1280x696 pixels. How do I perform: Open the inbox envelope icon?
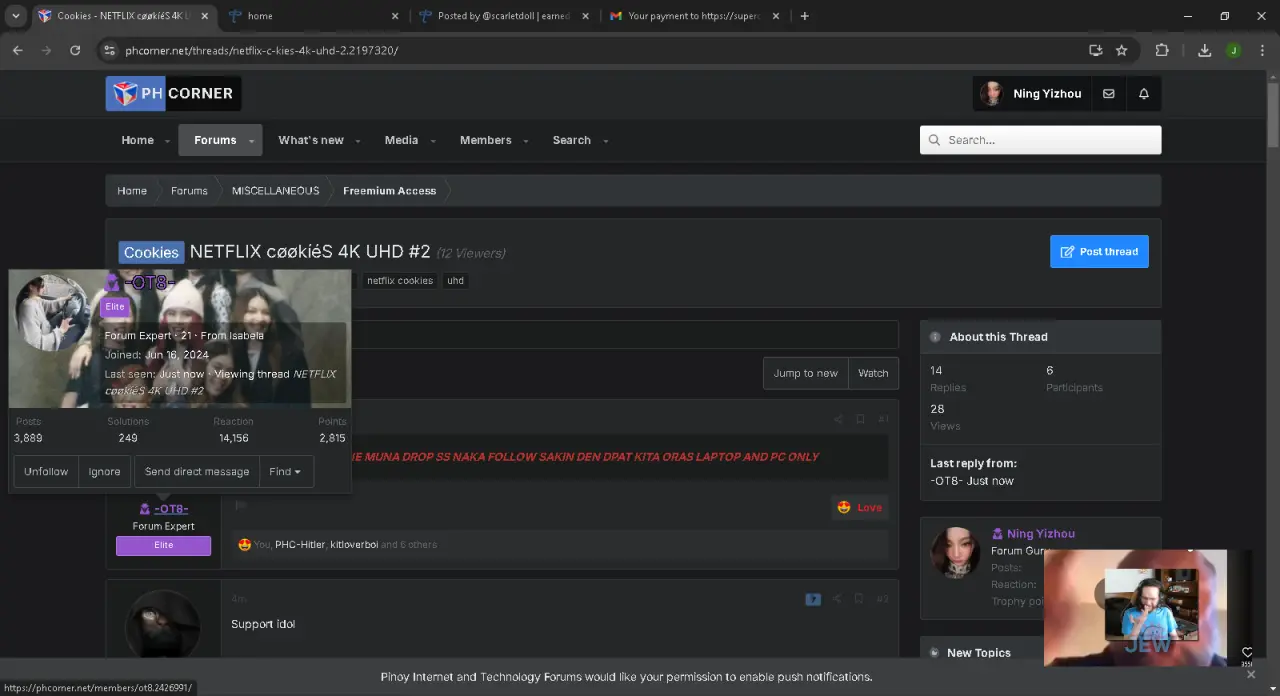pyautogui.click(x=1109, y=93)
